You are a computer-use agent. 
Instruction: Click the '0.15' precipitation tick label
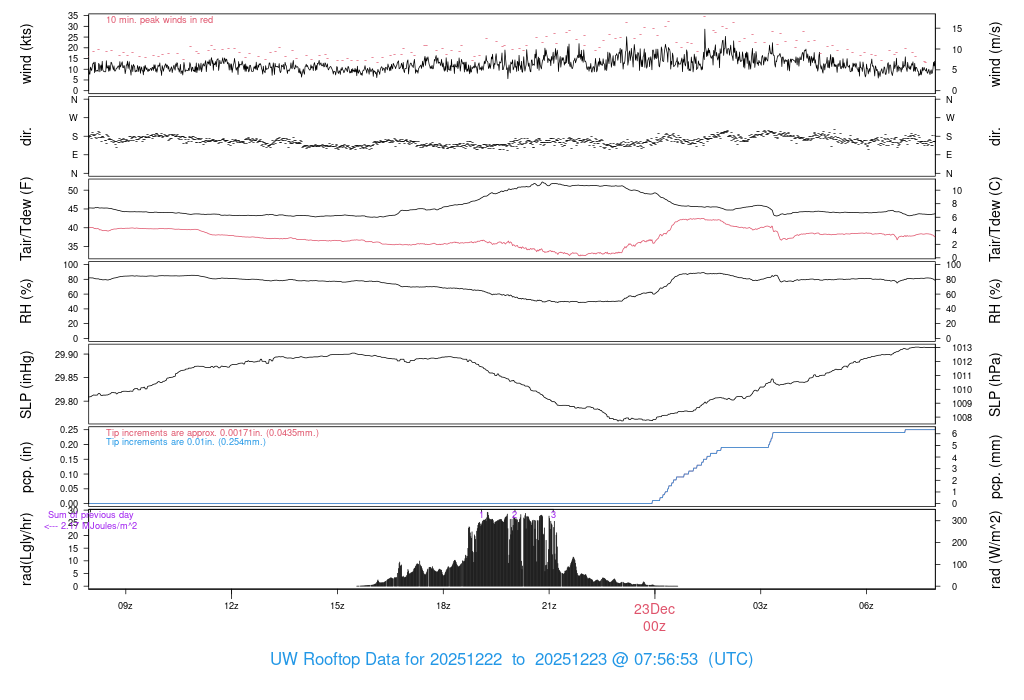click(69, 460)
